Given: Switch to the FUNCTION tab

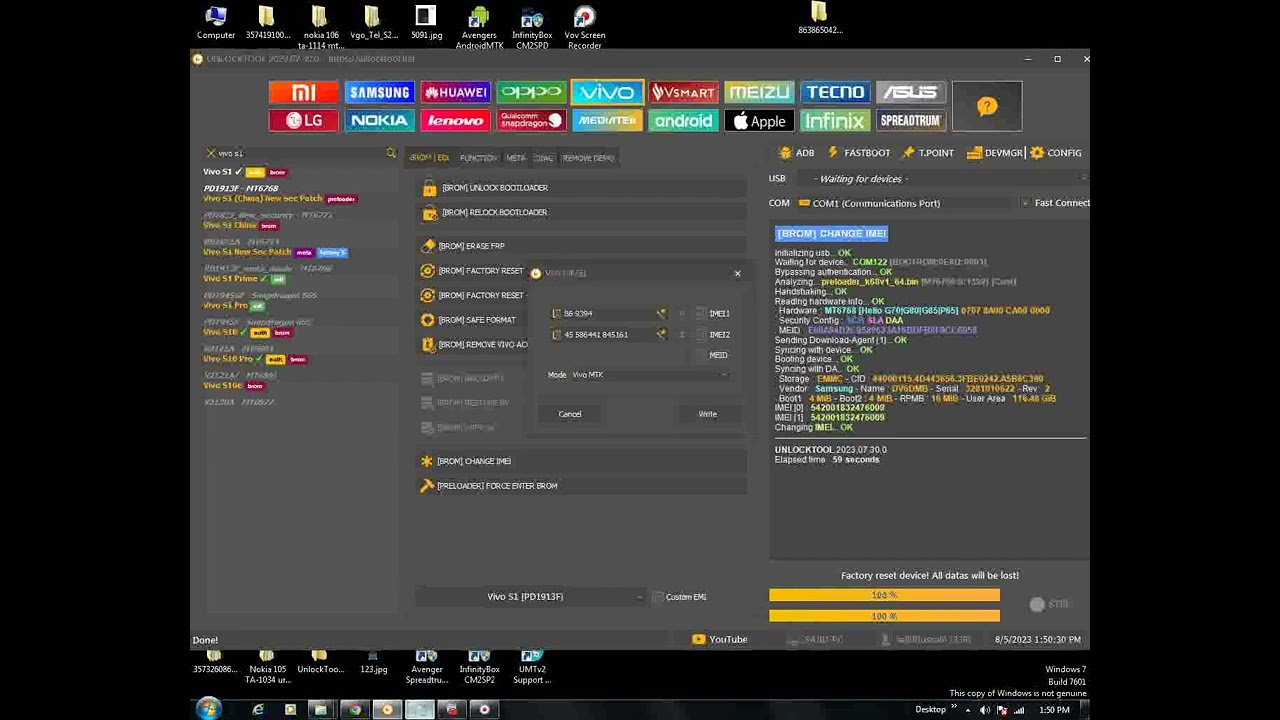Looking at the screenshot, I should pos(478,158).
